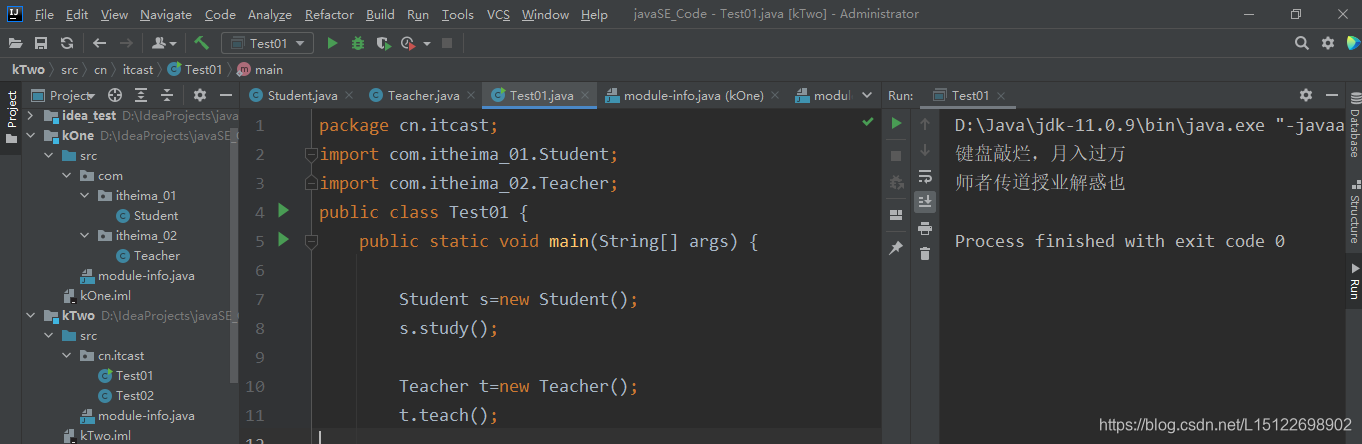Viewport: 1362px width, 444px height.
Task: Clear console output with trash icon
Action: (x=925, y=254)
